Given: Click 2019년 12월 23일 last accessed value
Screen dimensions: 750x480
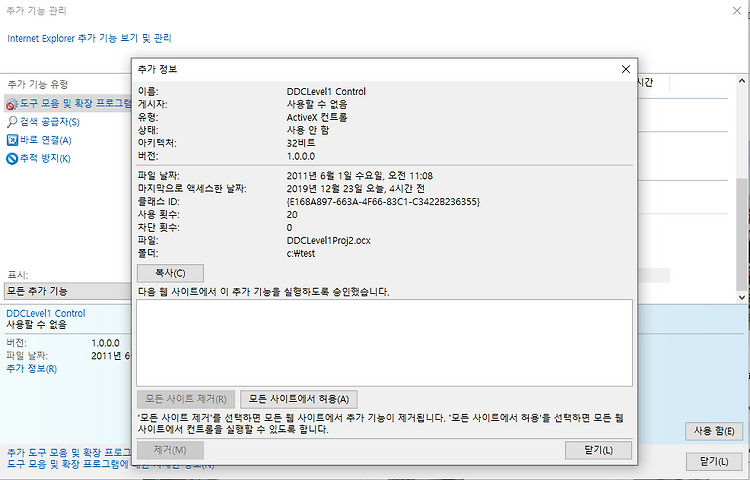Looking at the screenshot, I should (355, 189).
